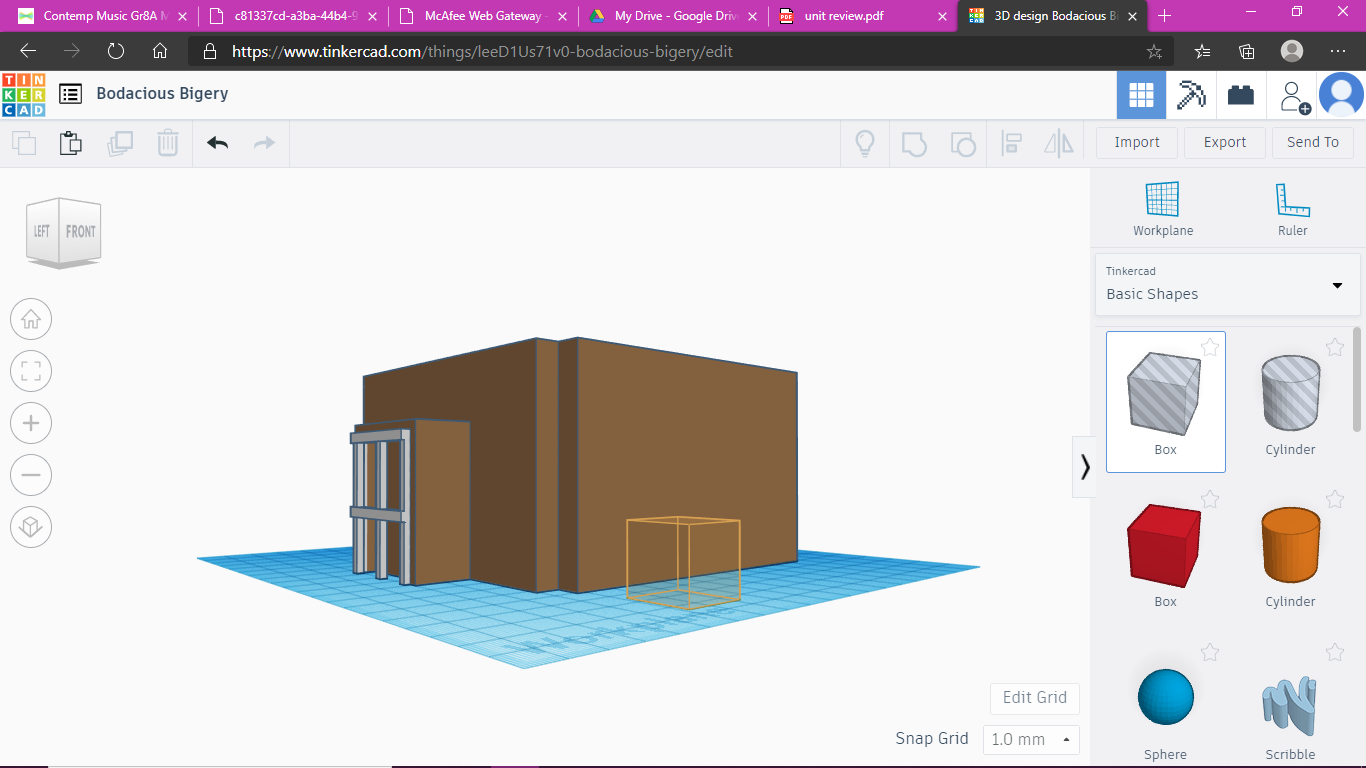
Task: Favorite the hole Box with star
Action: click(x=1210, y=348)
